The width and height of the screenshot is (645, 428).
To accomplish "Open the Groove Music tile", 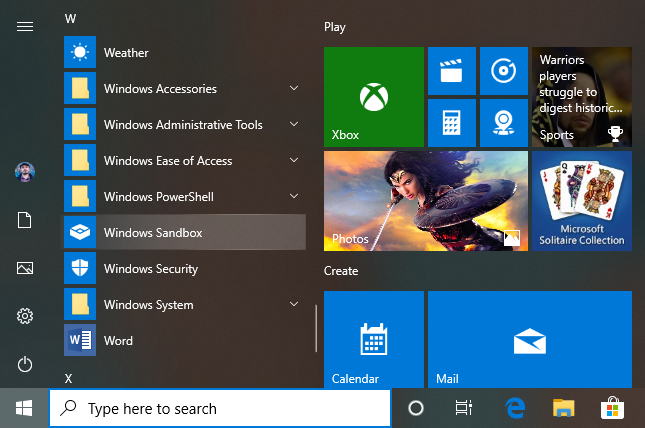I will click(x=503, y=70).
